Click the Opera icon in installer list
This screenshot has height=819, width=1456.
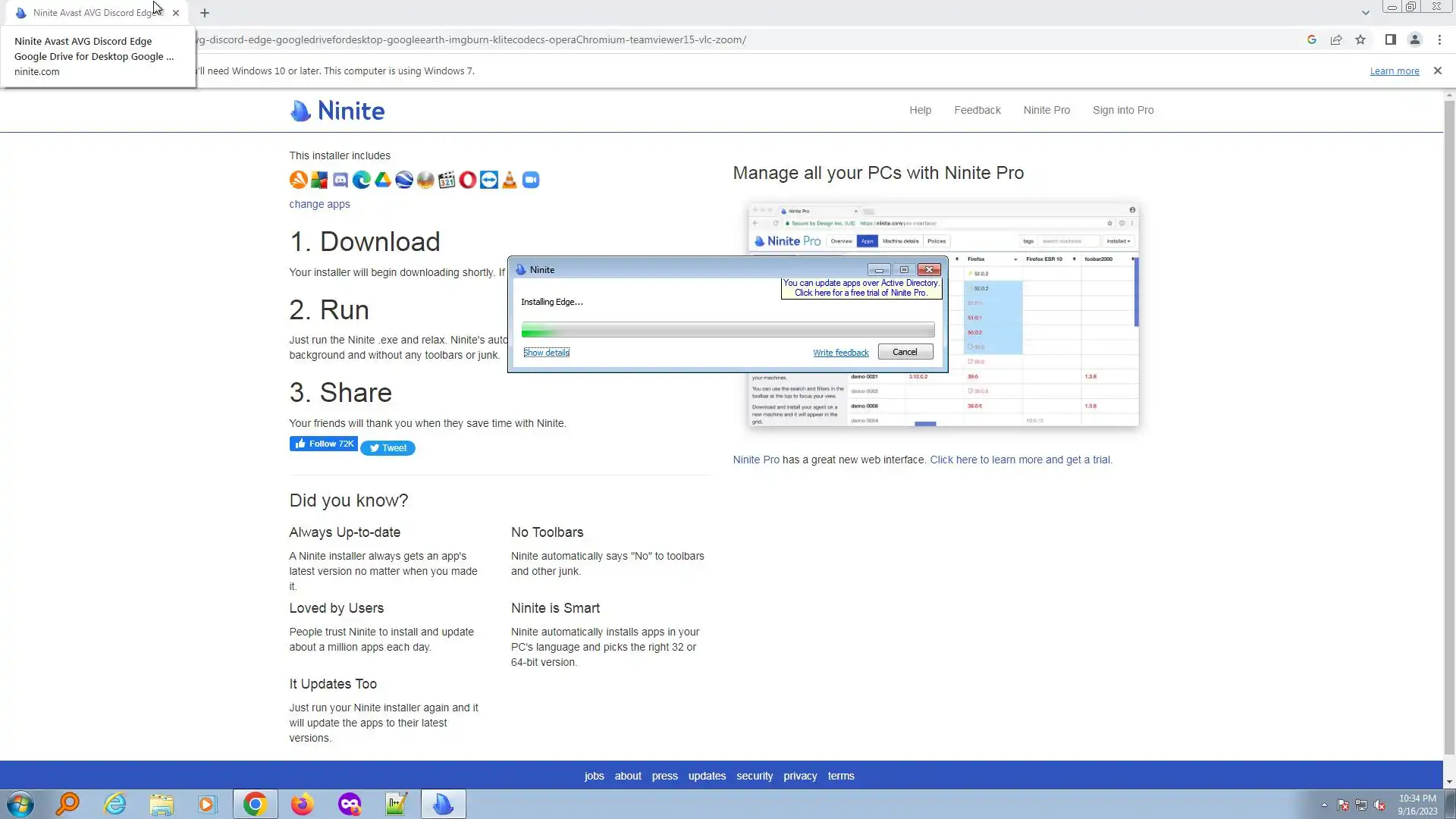tap(468, 180)
